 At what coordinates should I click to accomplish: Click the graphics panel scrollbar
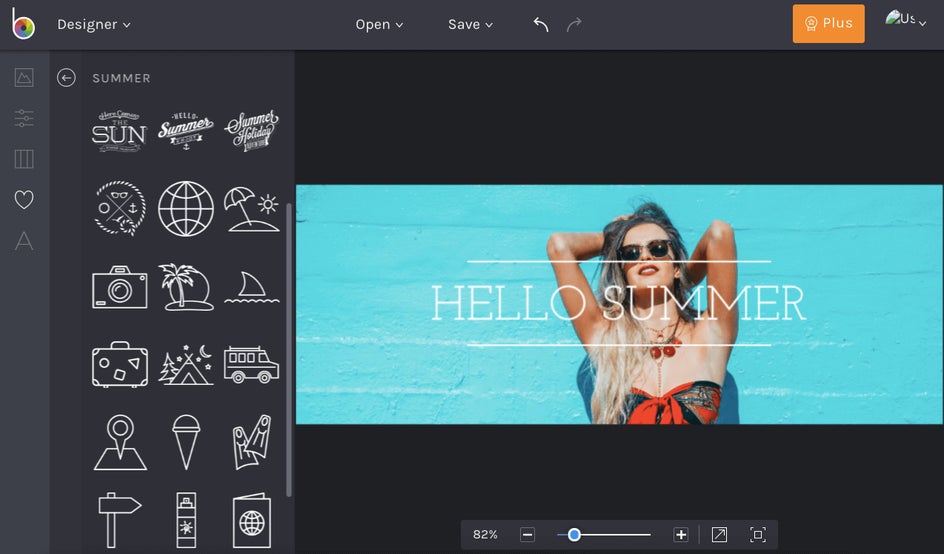tap(289, 349)
